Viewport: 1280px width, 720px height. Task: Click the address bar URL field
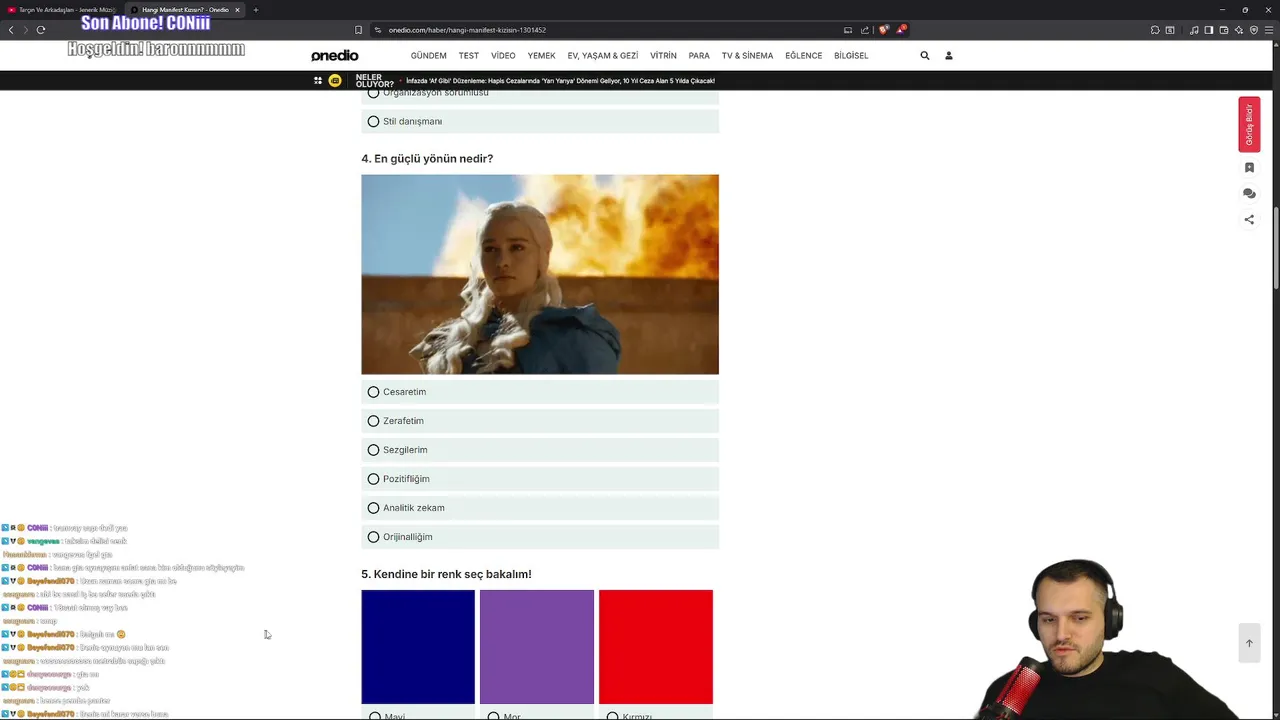[610, 30]
